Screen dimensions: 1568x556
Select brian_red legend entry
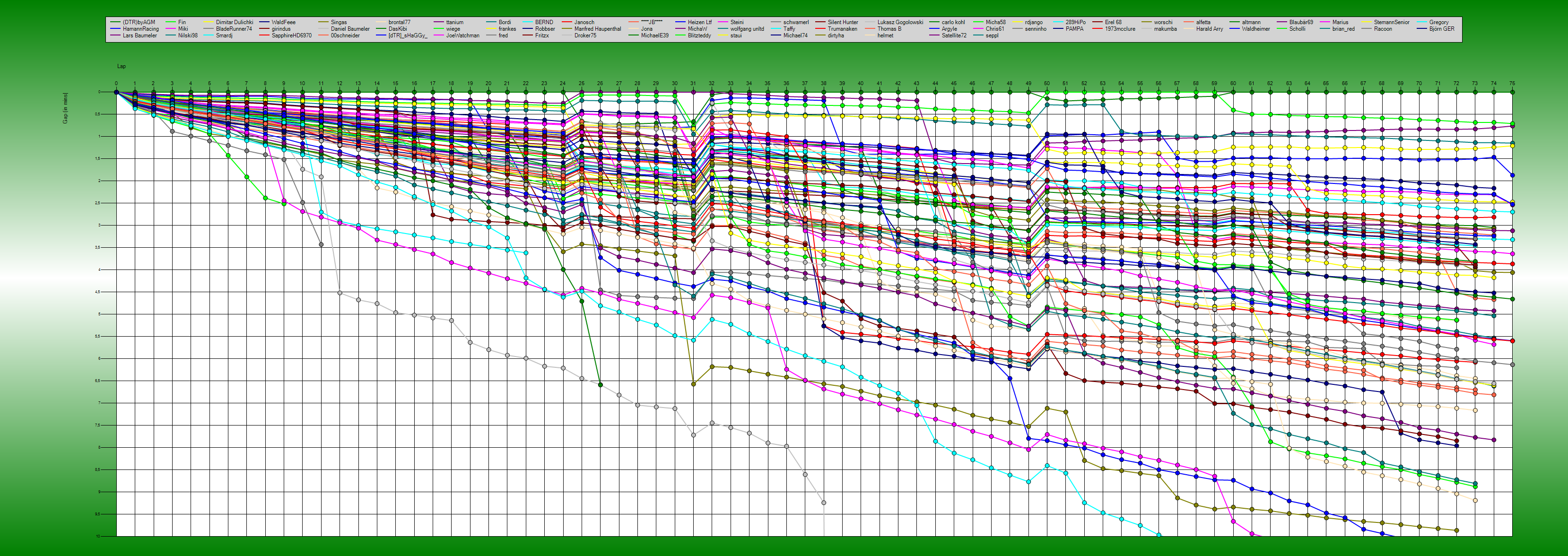click(x=1343, y=28)
